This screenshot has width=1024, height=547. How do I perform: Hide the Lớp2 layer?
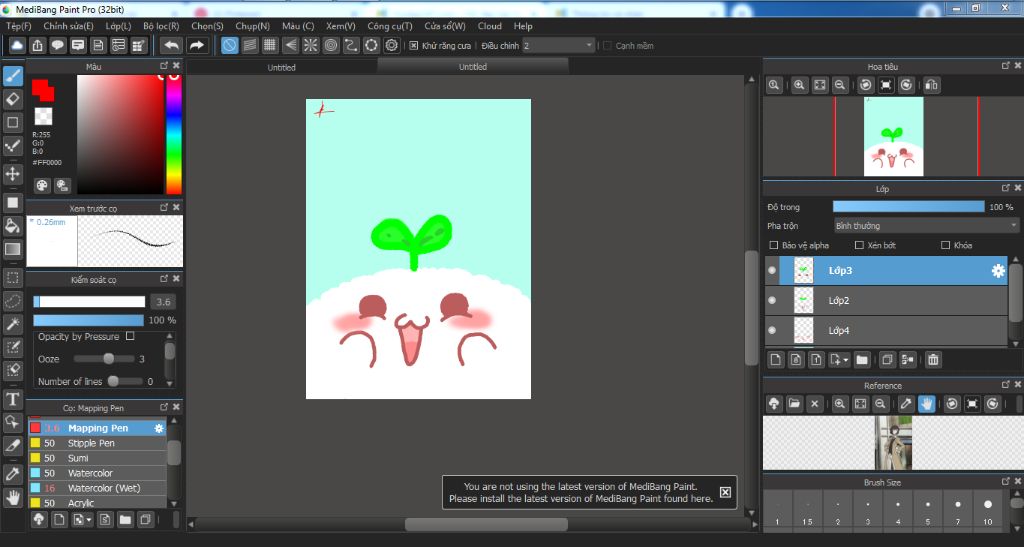click(772, 300)
